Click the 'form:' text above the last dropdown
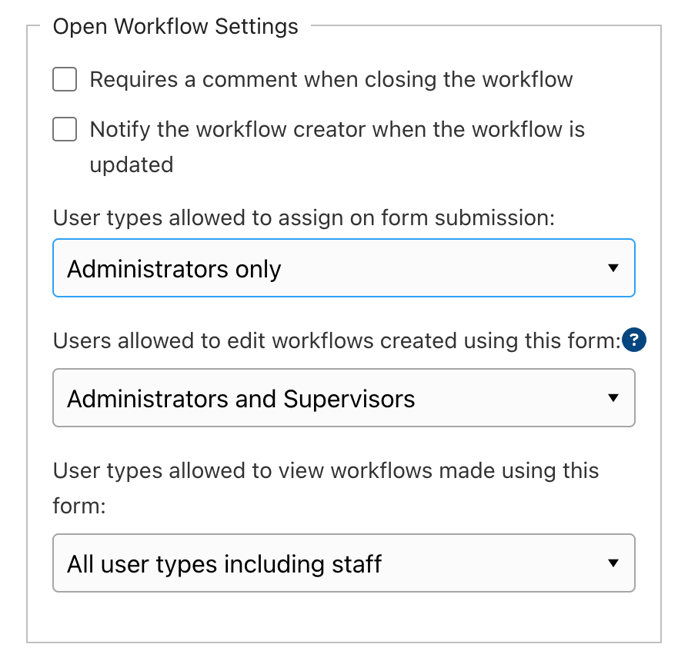Image resolution: width=688 pixels, height=664 pixels. (x=78, y=506)
